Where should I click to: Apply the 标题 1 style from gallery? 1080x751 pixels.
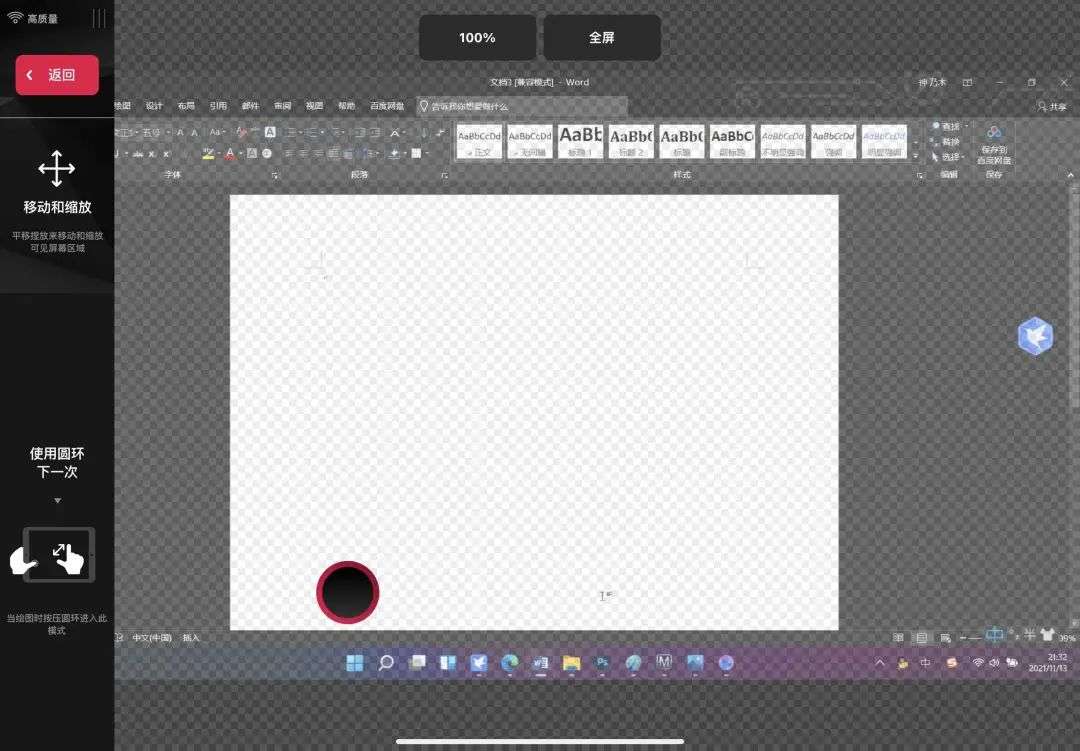[580, 141]
